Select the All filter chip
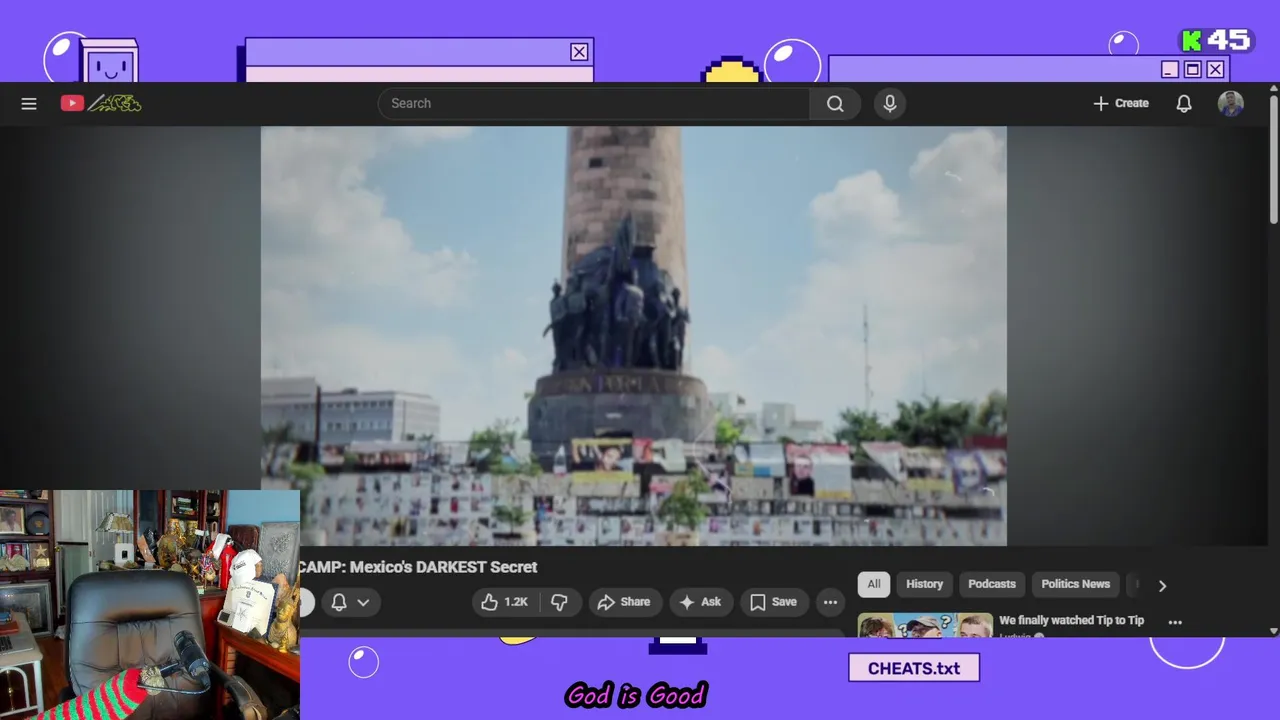1280x720 pixels. 874,584
